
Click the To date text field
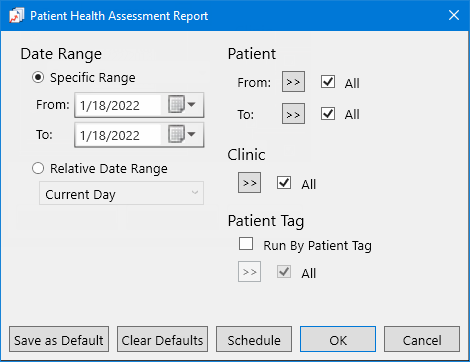[118, 135]
